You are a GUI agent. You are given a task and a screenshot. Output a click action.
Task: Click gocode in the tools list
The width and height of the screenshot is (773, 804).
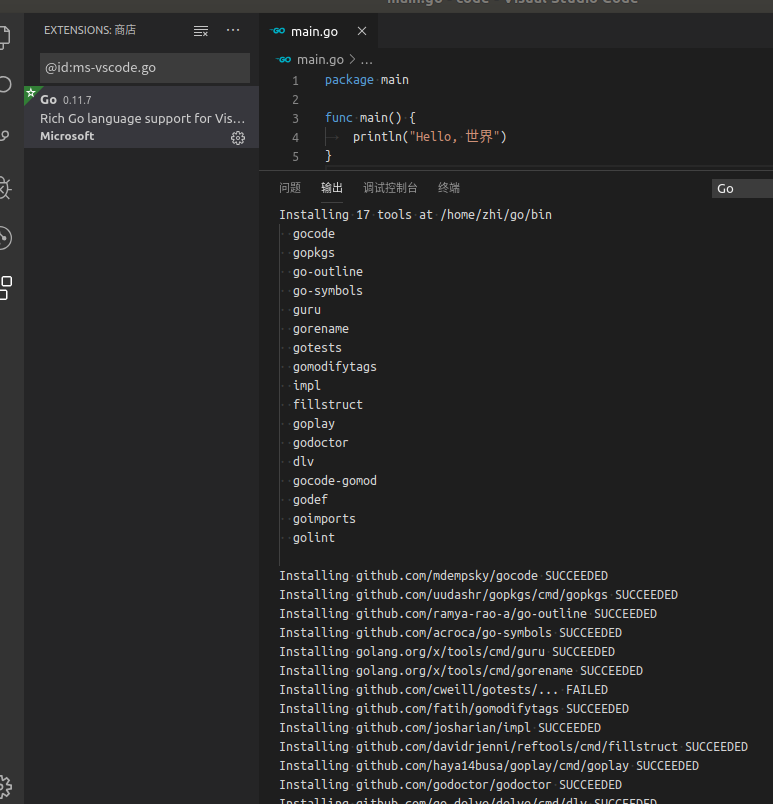314,234
